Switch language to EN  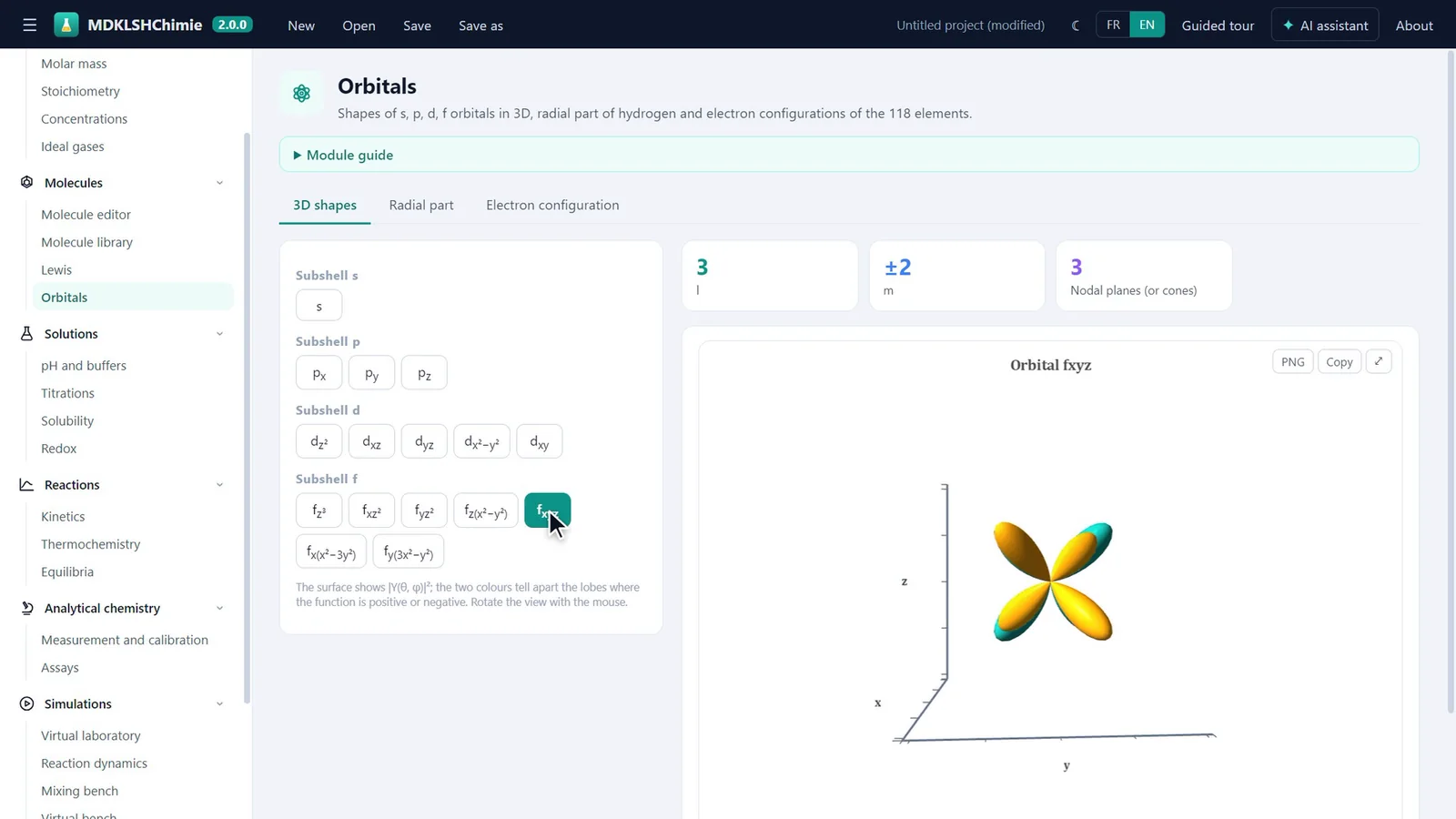1147,25
